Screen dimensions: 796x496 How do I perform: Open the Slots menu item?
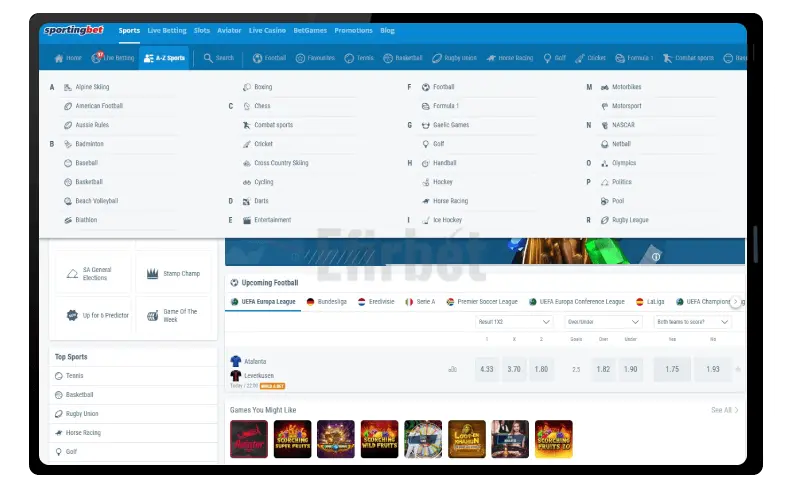click(x=202, y=30)
